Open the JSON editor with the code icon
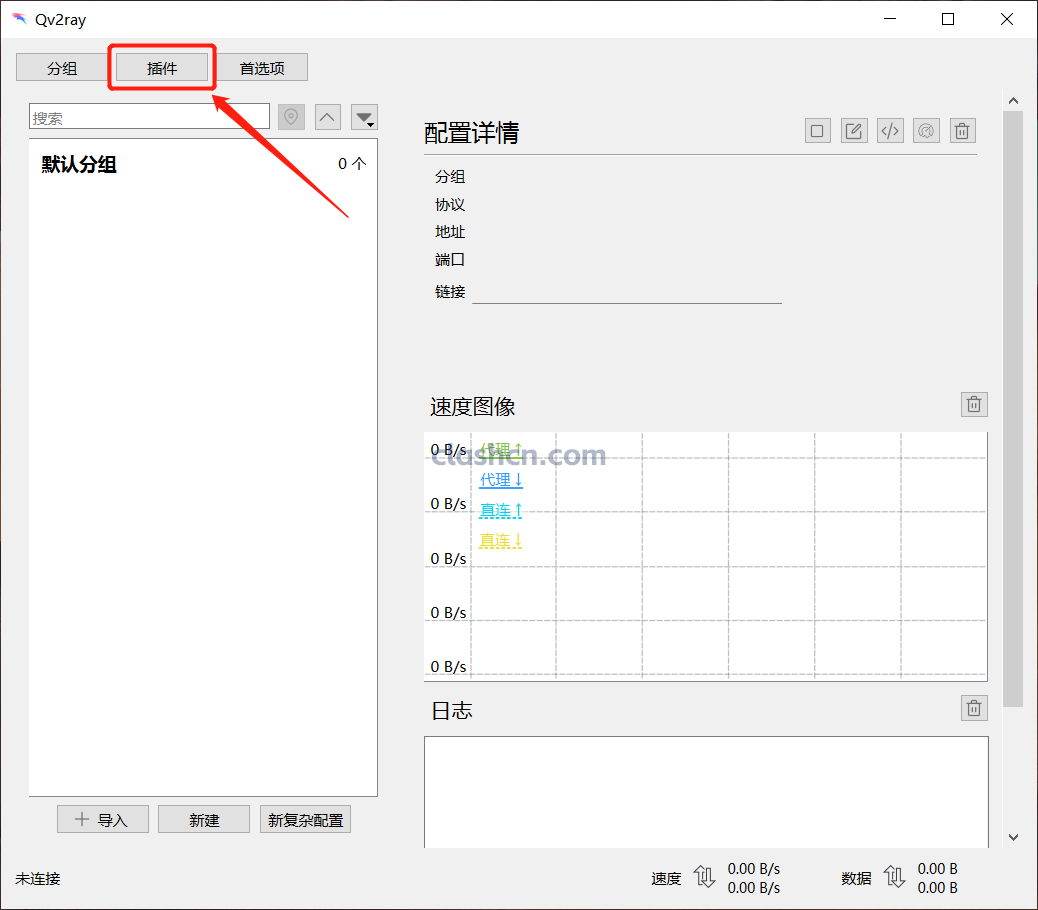The image size is (1038, 910). (x=890, y=131)
